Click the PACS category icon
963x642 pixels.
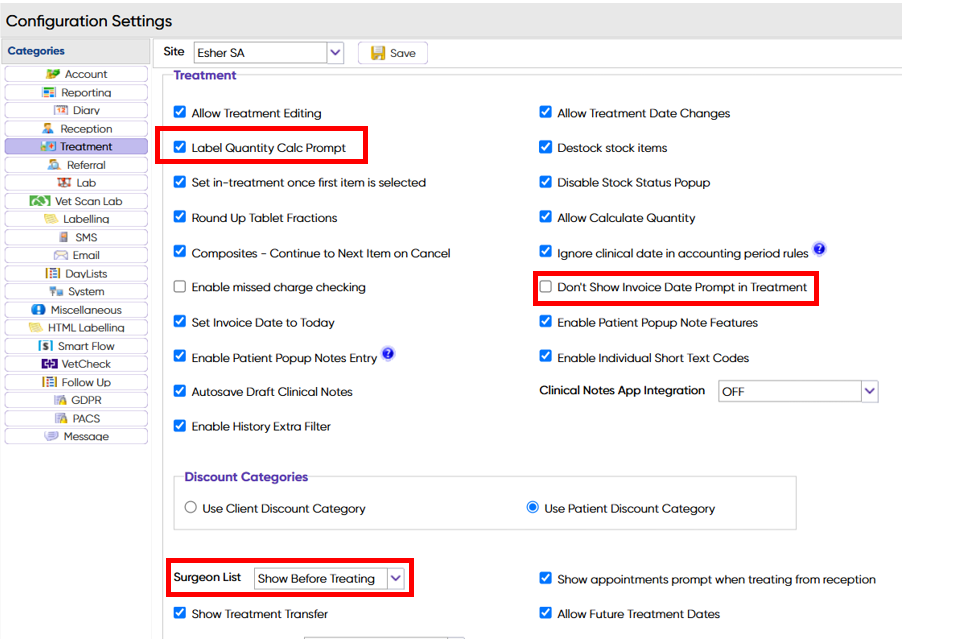point(61,418)
